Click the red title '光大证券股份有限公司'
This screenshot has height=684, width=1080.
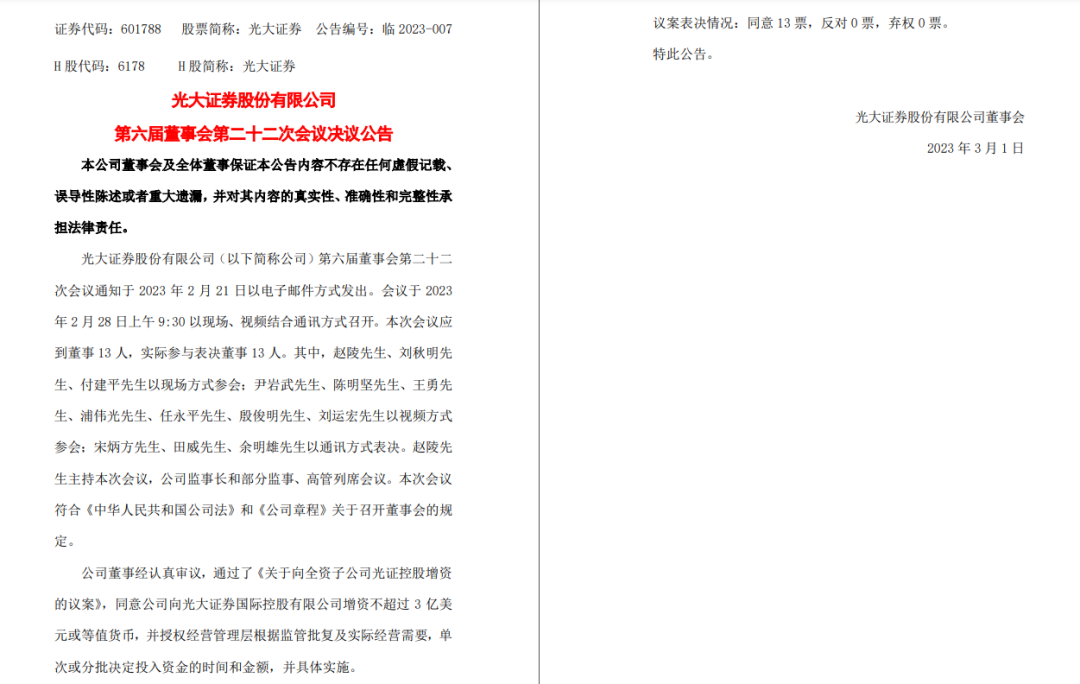pyautogui.click(x=253, y=100)
